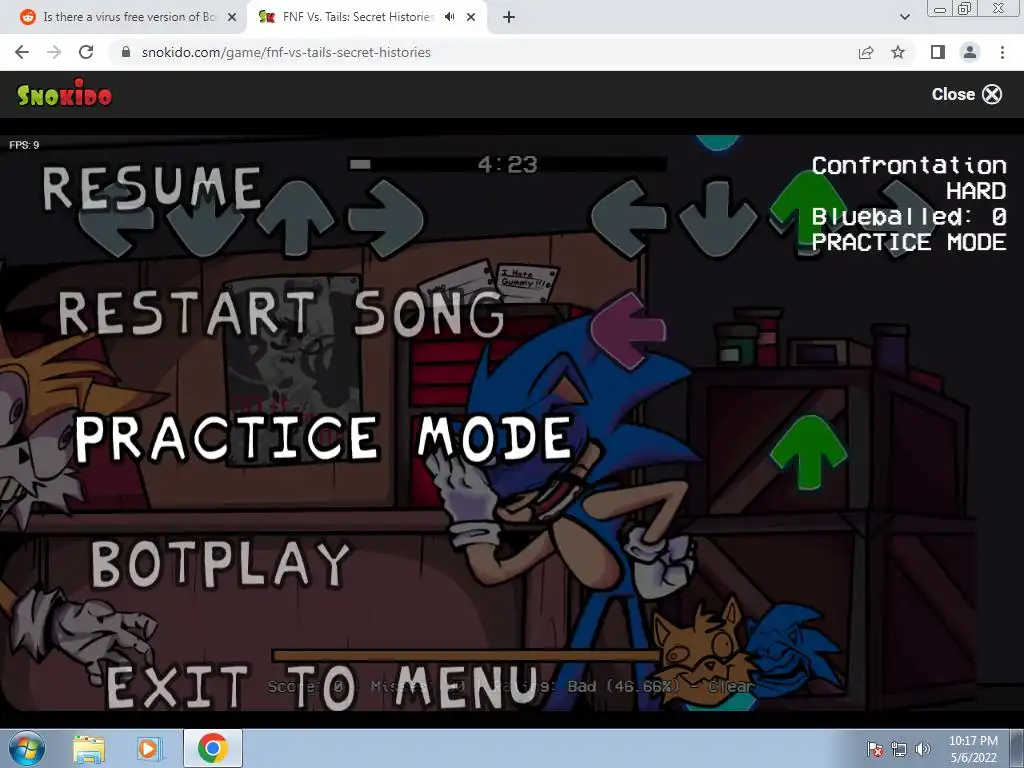Viewport: 1024px width, 768px height.
Task: Click the address bar URL field
Action: [483, 52]
